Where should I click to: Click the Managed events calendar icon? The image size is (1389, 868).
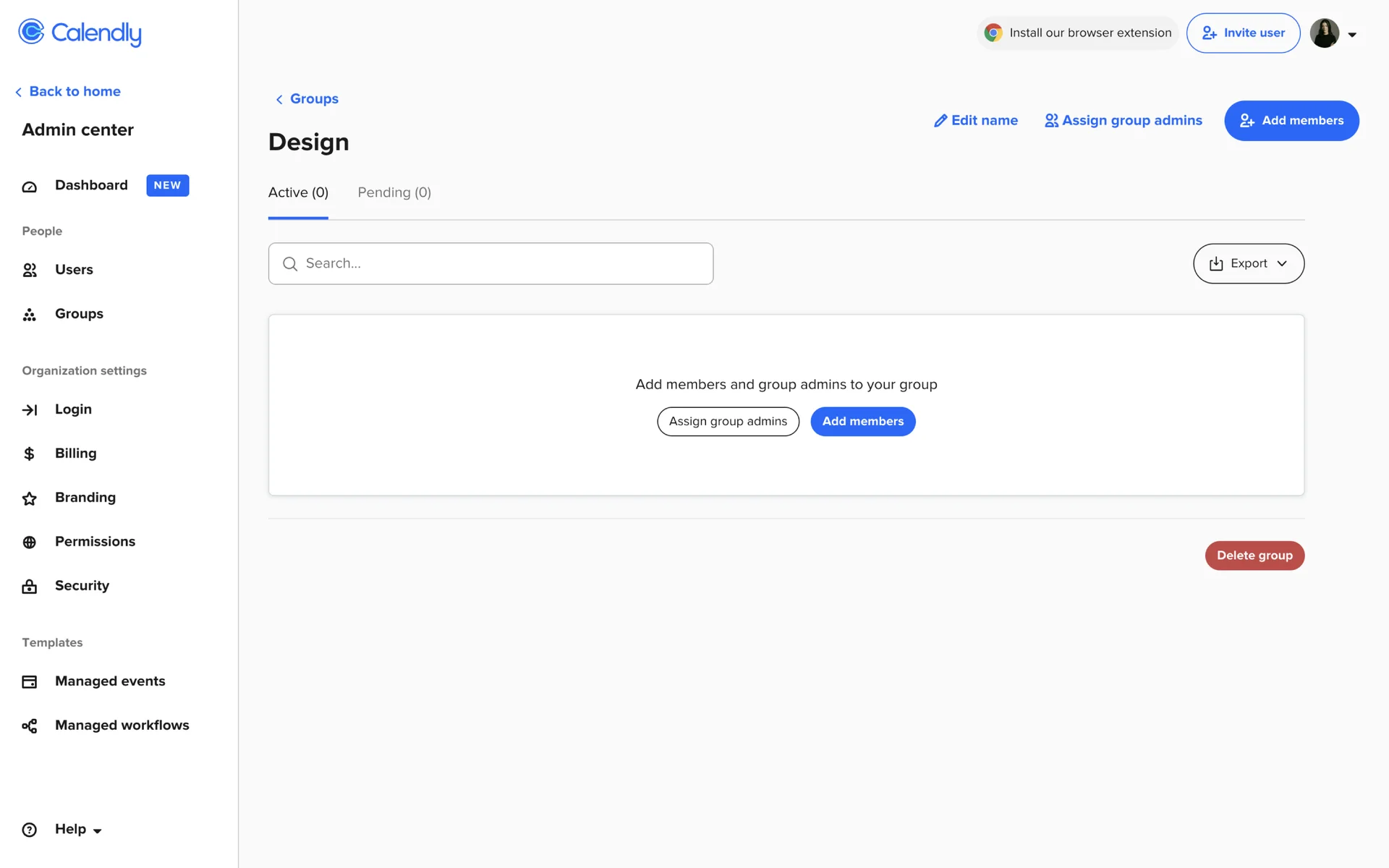(30, 682)
